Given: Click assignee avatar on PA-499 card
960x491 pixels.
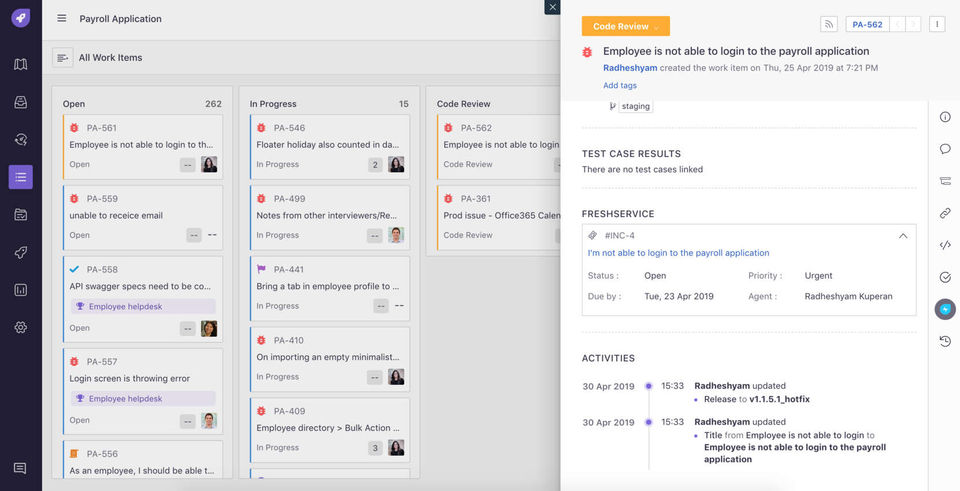Looking at the screenshot, I should 396,235.
